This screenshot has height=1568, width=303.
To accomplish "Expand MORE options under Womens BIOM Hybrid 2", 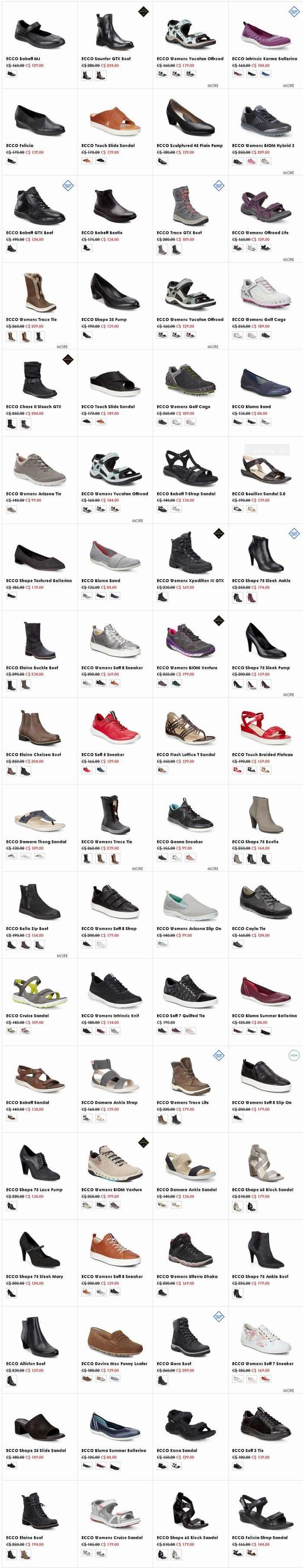I will pos(288,173).
